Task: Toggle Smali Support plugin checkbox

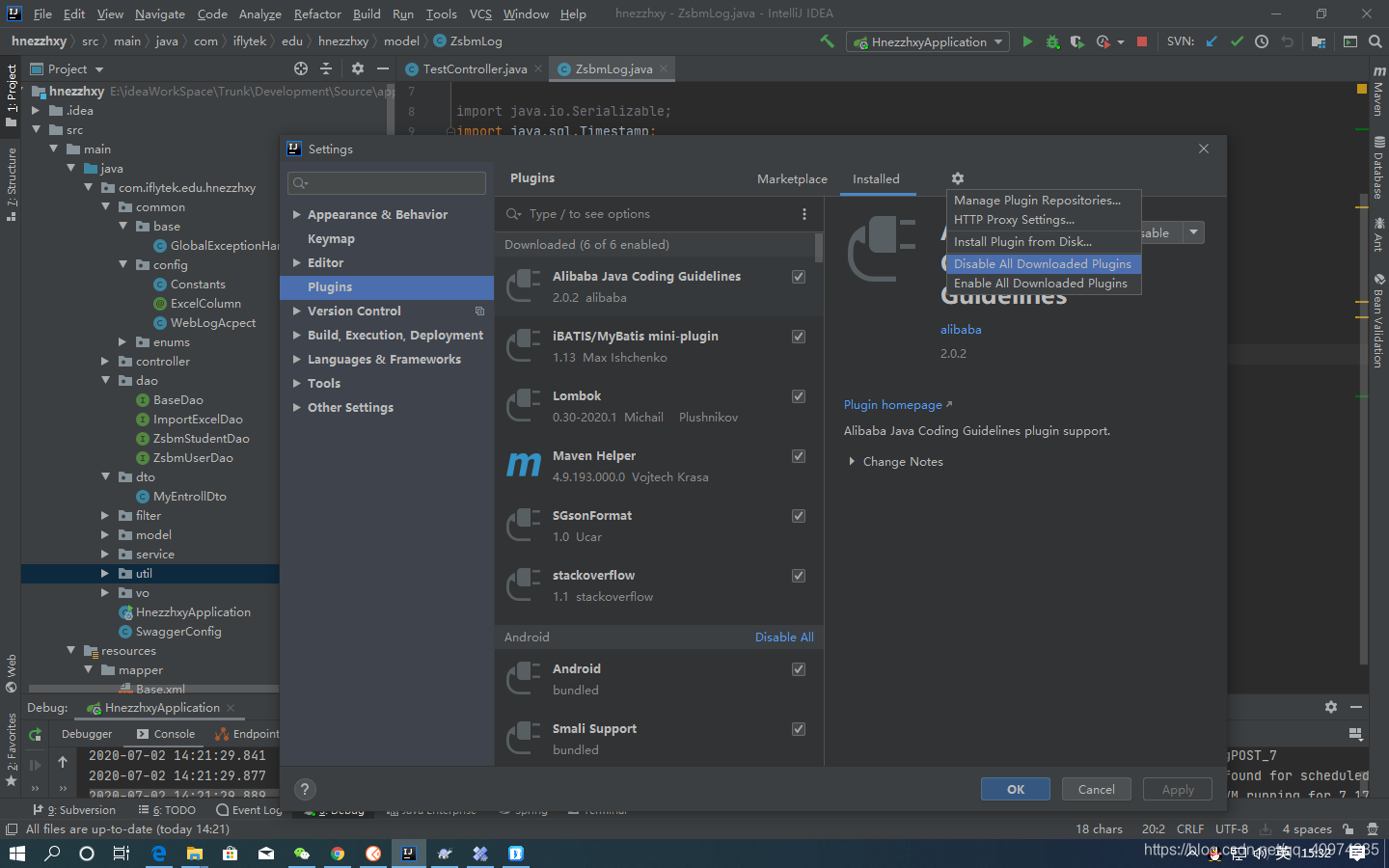Action: [799, 729]
